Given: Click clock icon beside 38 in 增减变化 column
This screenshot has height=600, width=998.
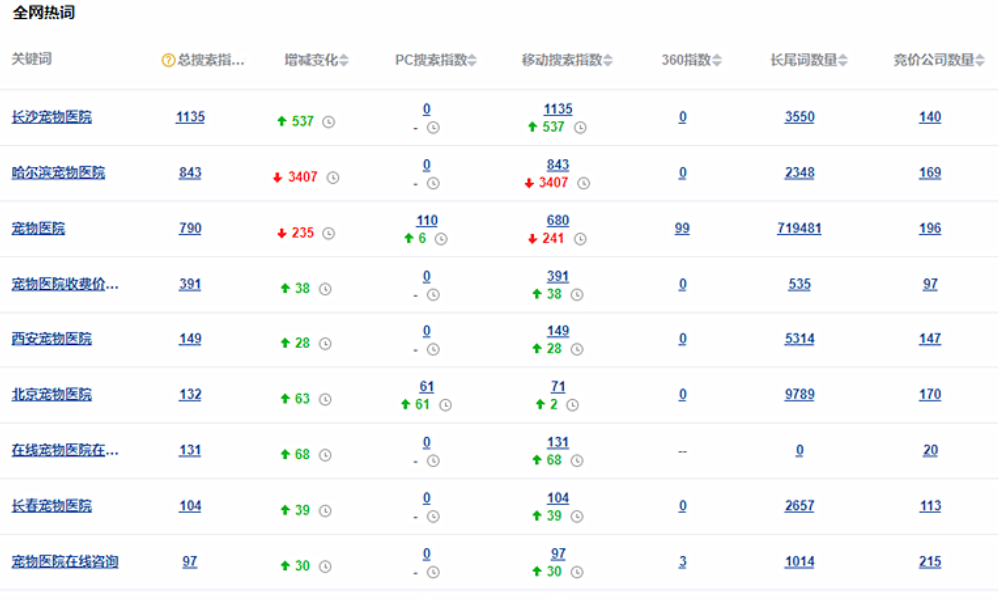Looking at the screenshot, I should [x=325, y=289].
